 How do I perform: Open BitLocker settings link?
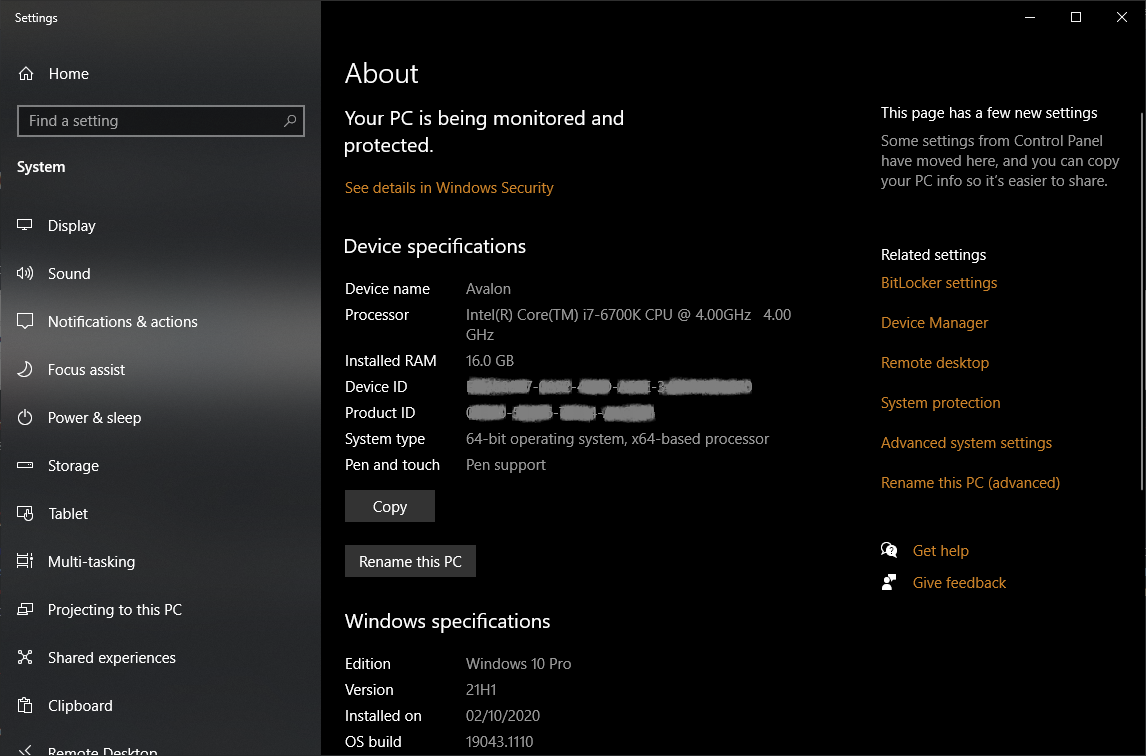tap(939, 283)
